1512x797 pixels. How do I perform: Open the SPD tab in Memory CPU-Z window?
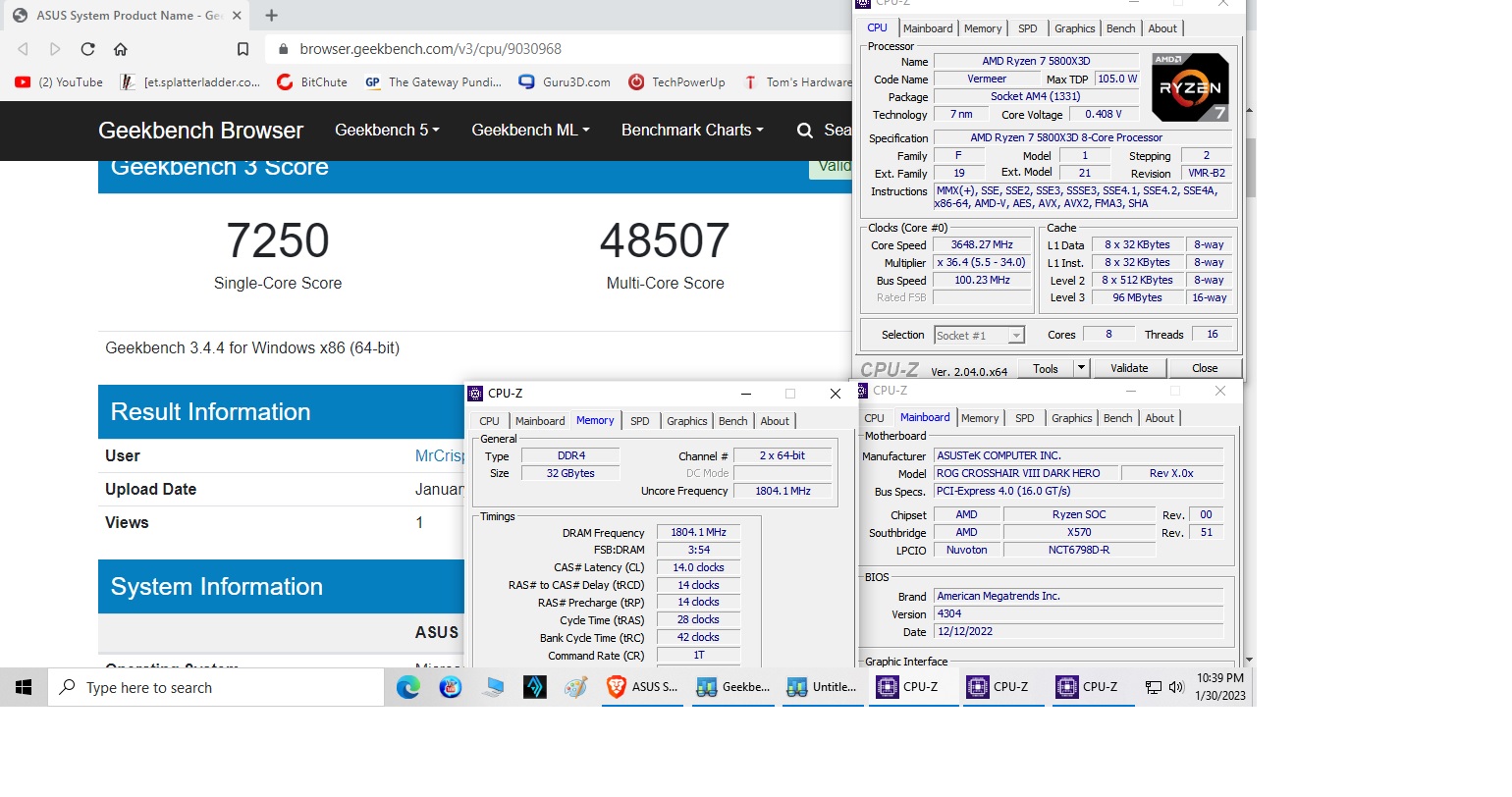[640, 421]
